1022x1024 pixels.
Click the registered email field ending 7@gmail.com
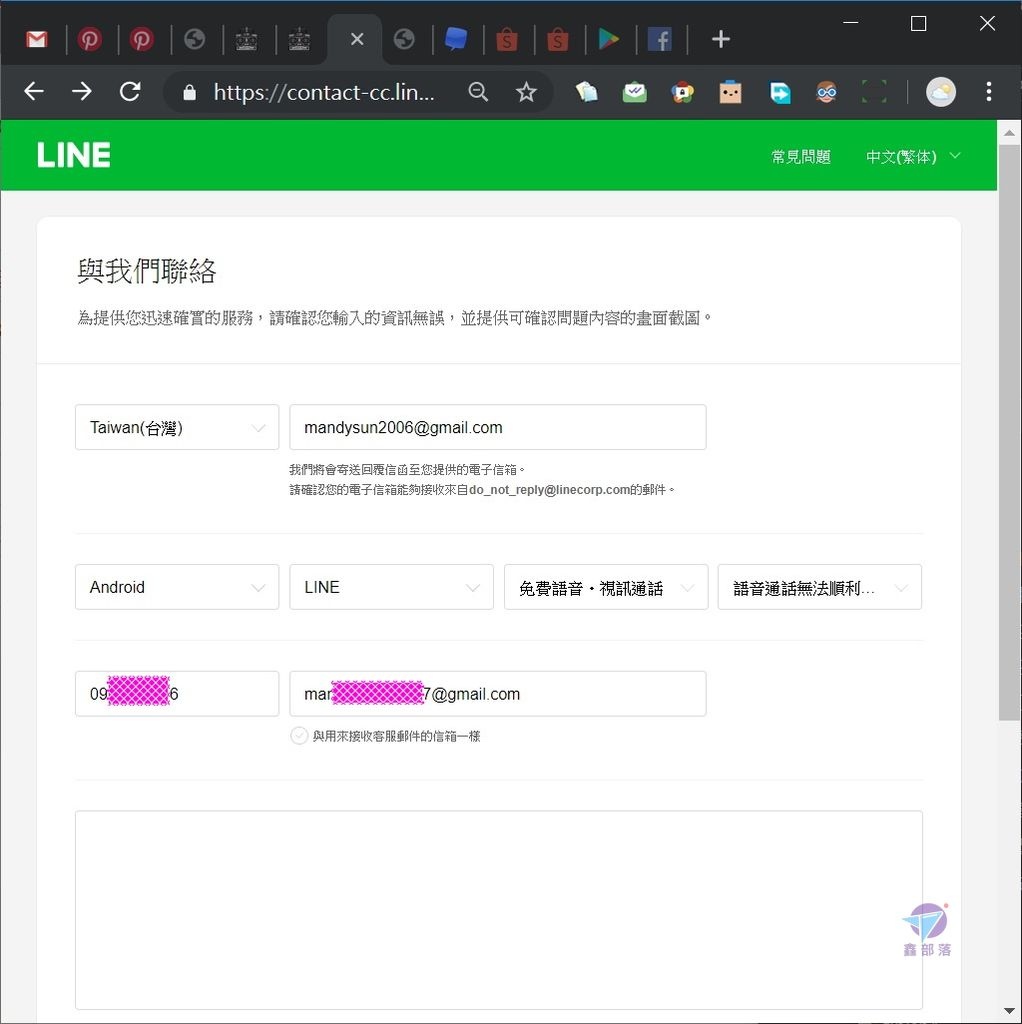tap(498, 694)
